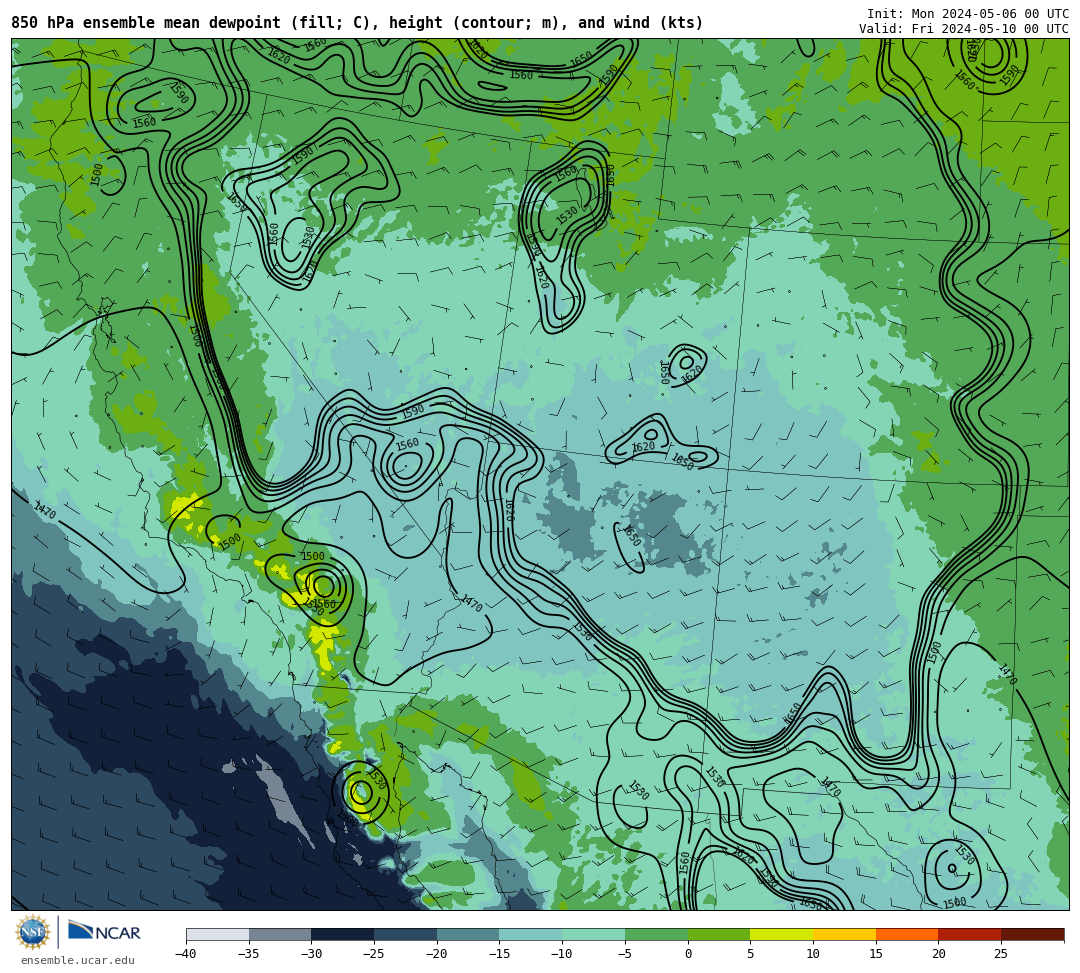Click the -20 colorbar tick label
The height and width of the screenshot is (973, 1080).
pos(437,954)
